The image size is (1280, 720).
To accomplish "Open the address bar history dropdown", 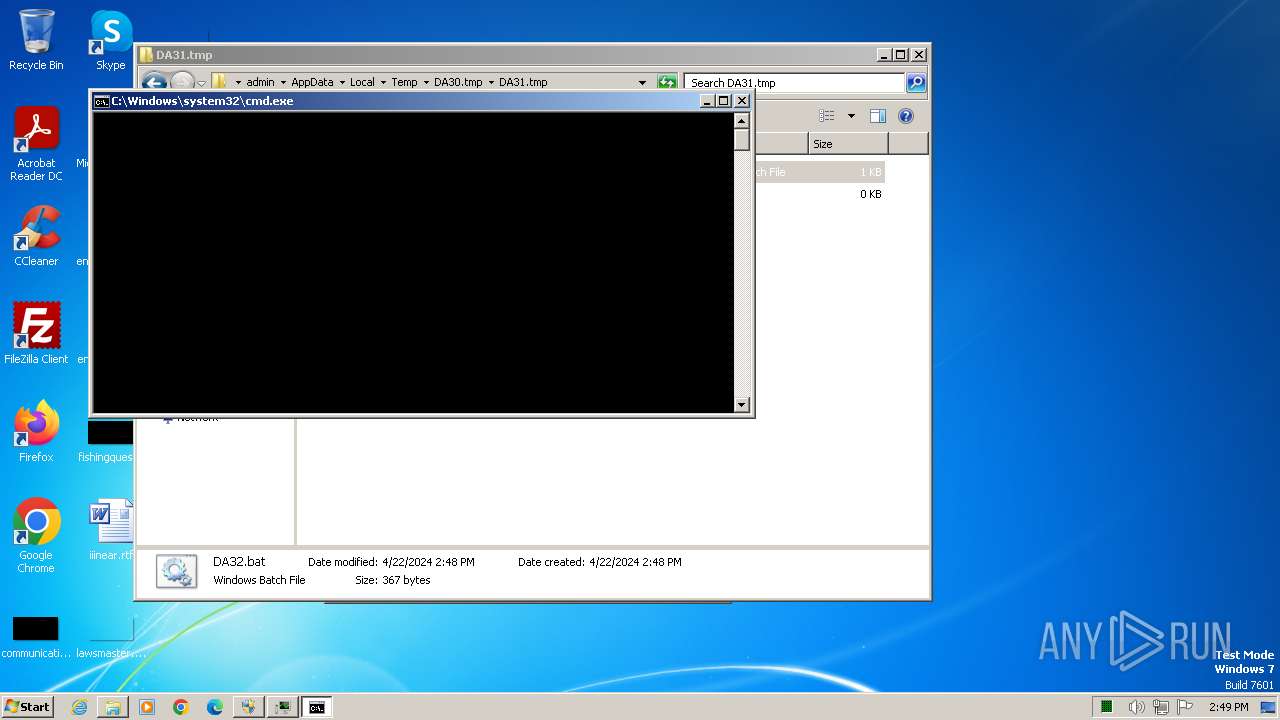I will coord(642,82).
